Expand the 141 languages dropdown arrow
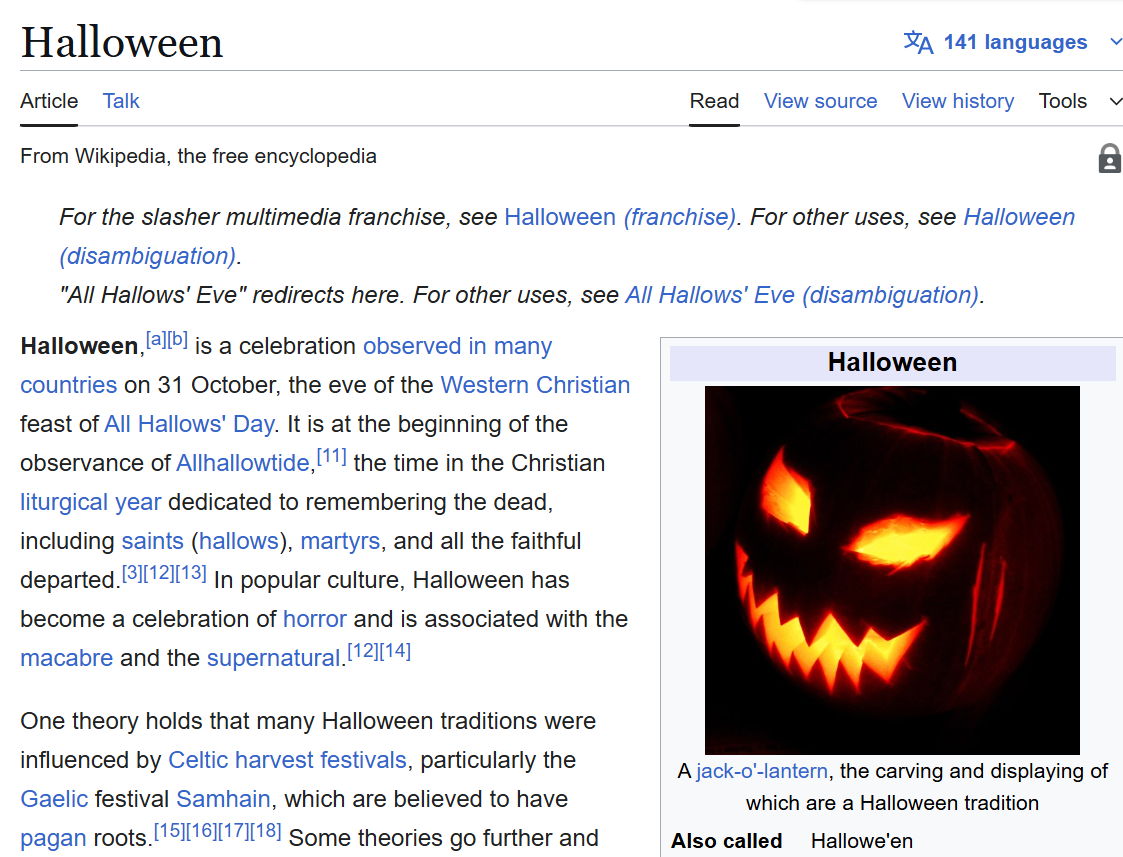 point(1115,42)
